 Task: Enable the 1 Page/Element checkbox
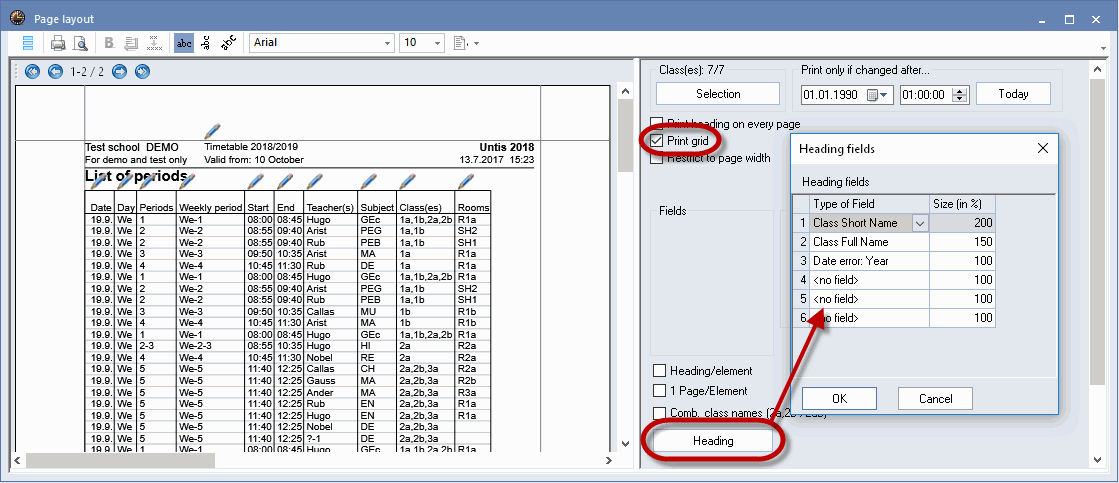click(660, 391)
